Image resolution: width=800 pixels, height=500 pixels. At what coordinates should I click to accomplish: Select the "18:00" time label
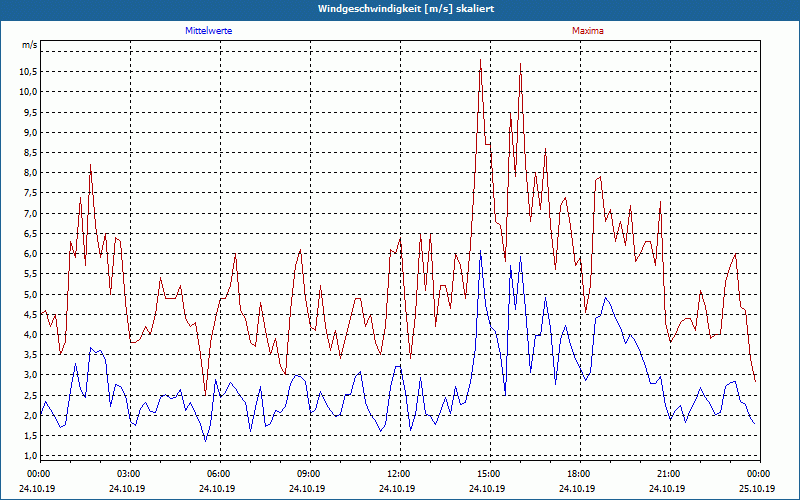pos(578,474)
